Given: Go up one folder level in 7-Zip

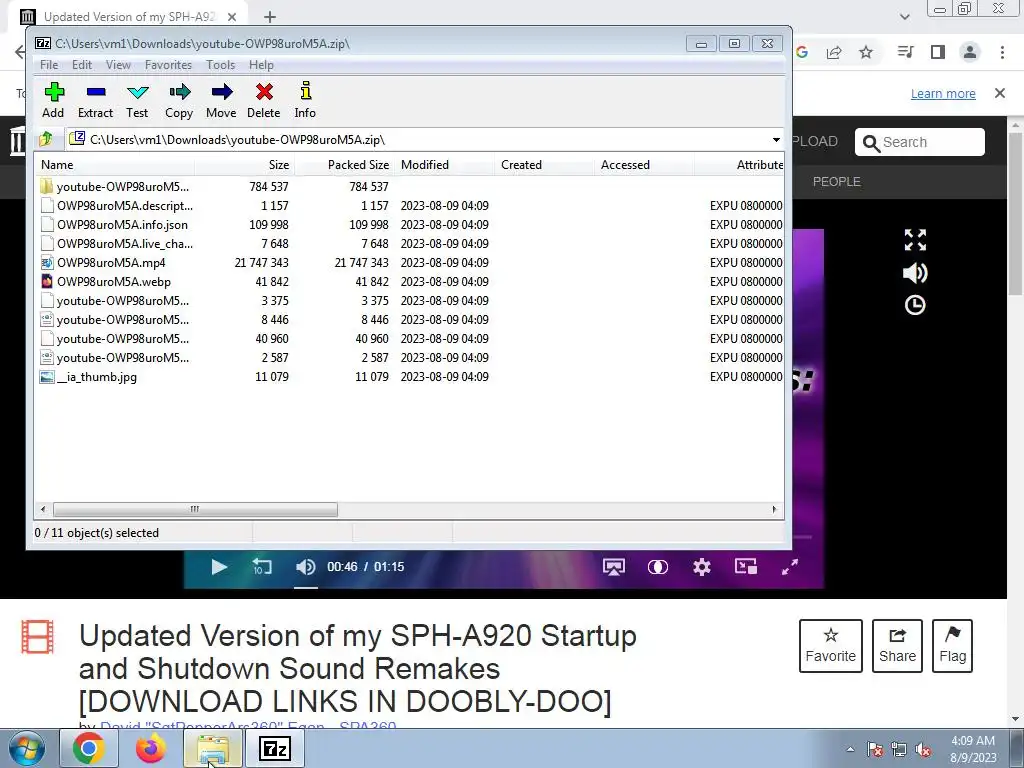Looking at the screenshot, I should [46, 139].
